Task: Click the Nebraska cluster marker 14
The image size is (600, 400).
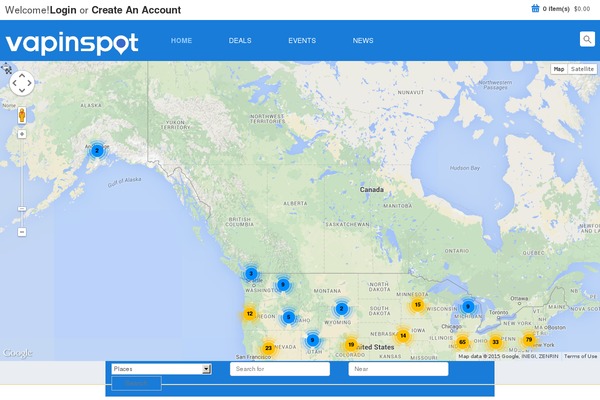Action: click(403, 336)
